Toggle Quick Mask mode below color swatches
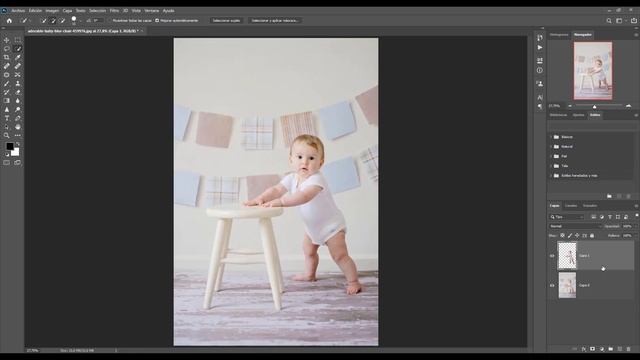The width and height of the screenshot is (640, 360). (x=7, y=162)
